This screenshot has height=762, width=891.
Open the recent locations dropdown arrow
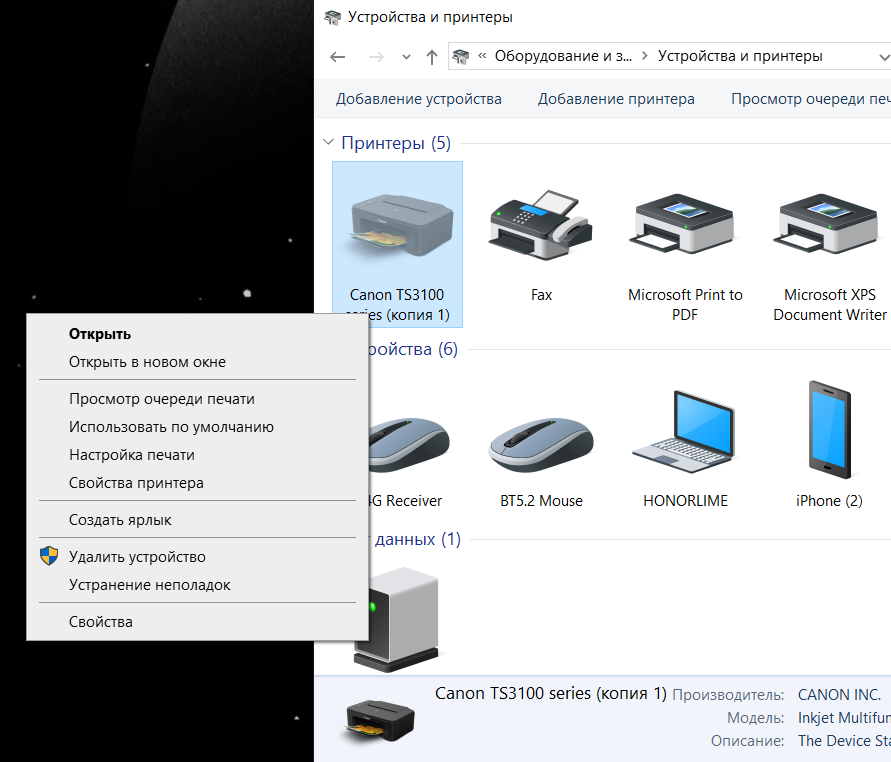(x=406, y=57)
